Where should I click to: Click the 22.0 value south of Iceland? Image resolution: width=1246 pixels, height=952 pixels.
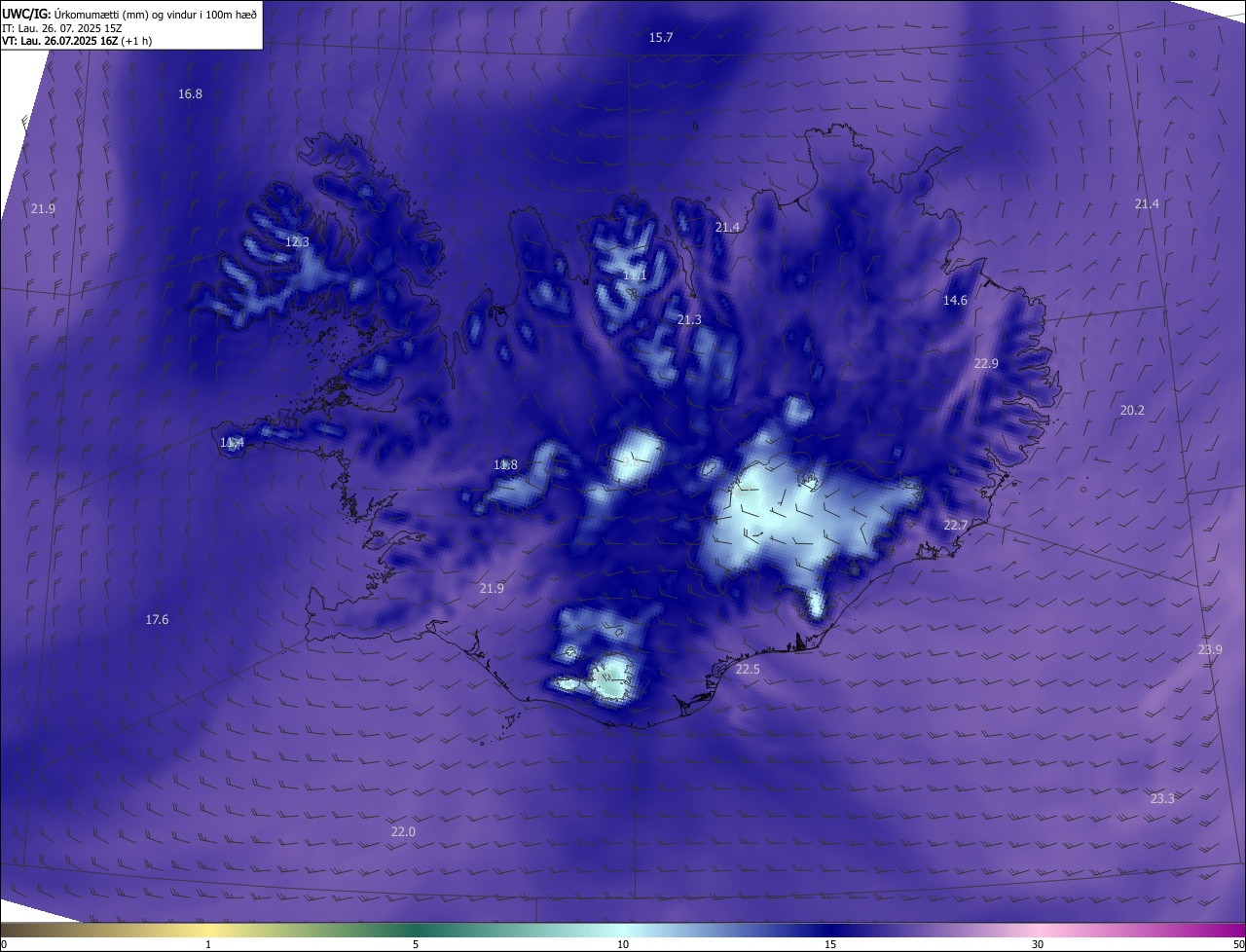[403, 832]
